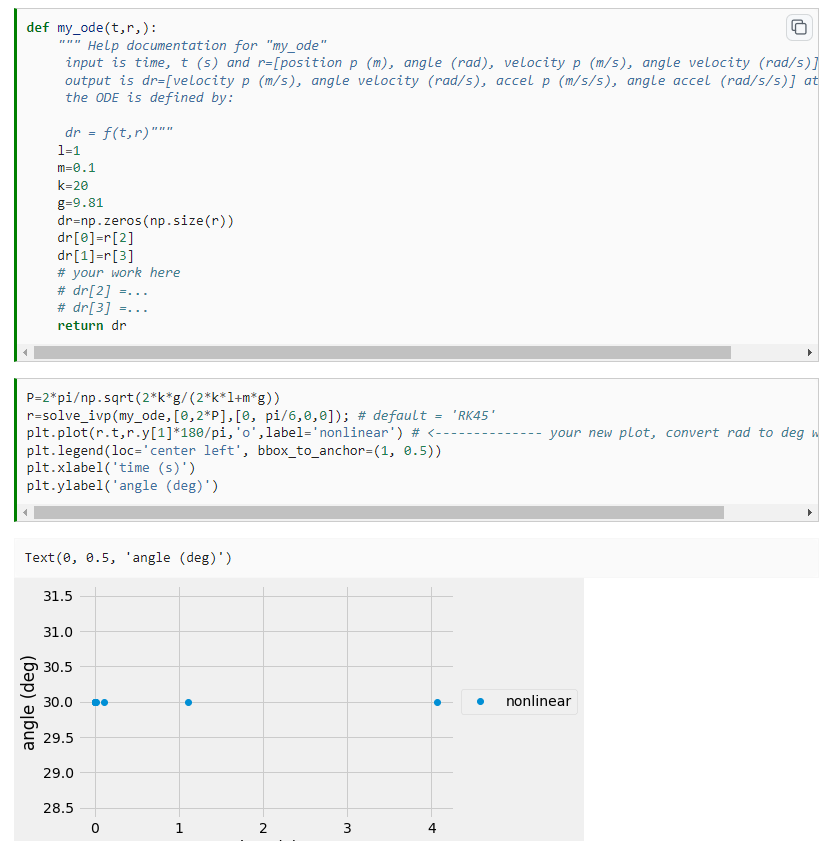The width and height of the screenshot is (821, 841).
Task: Click the data point just after time 1
Action: (x=188, y=703)
